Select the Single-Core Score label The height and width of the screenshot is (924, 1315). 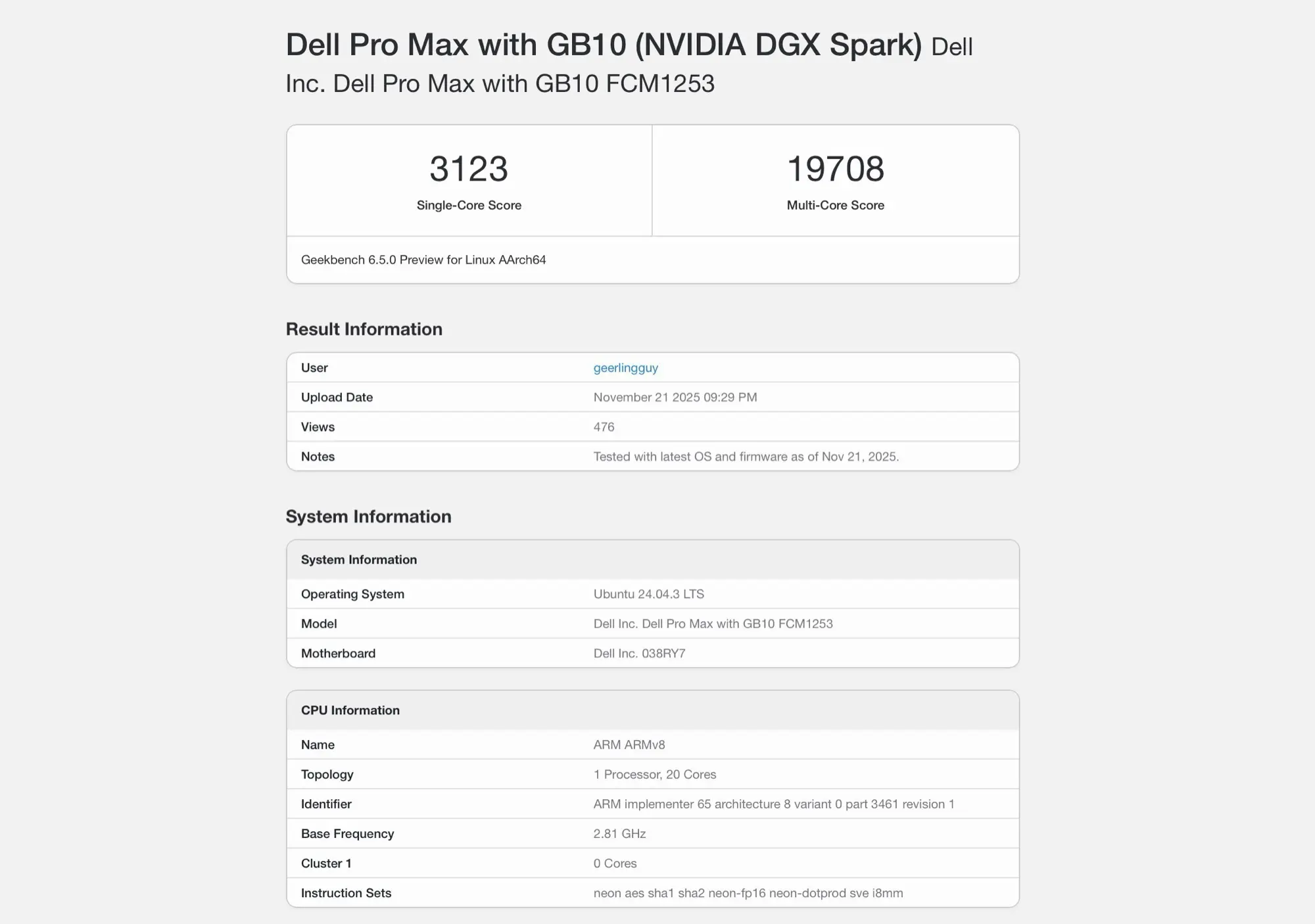point(469,205)
